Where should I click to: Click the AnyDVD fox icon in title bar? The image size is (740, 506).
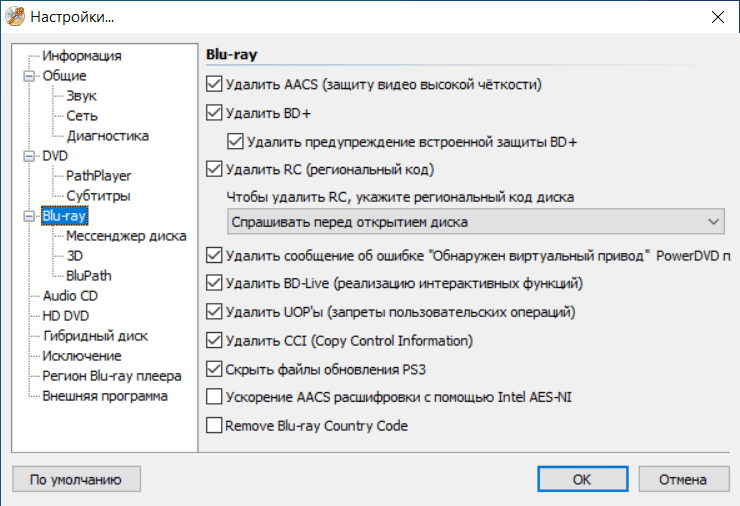[x=16, y=17]
